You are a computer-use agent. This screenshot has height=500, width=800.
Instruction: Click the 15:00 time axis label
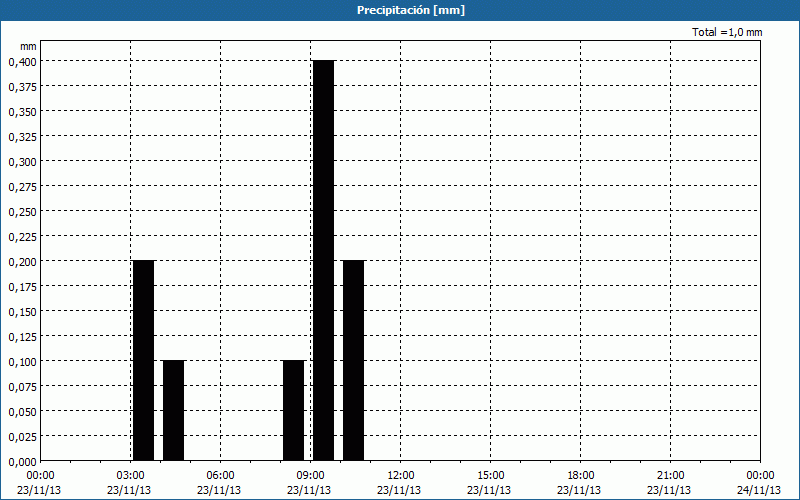490,476
